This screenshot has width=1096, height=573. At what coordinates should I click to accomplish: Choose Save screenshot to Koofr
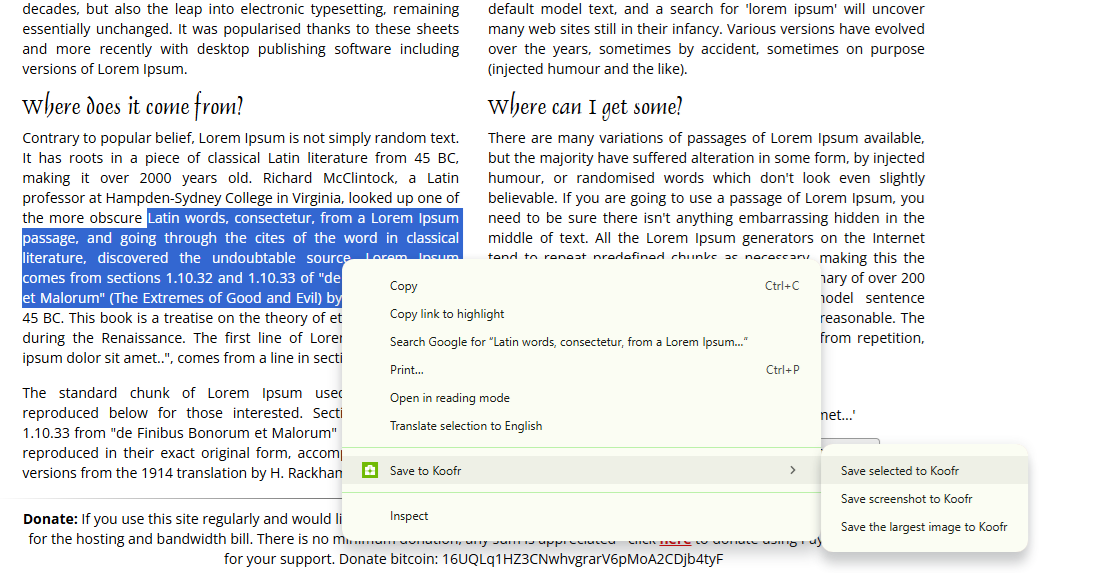pos(924,499)
